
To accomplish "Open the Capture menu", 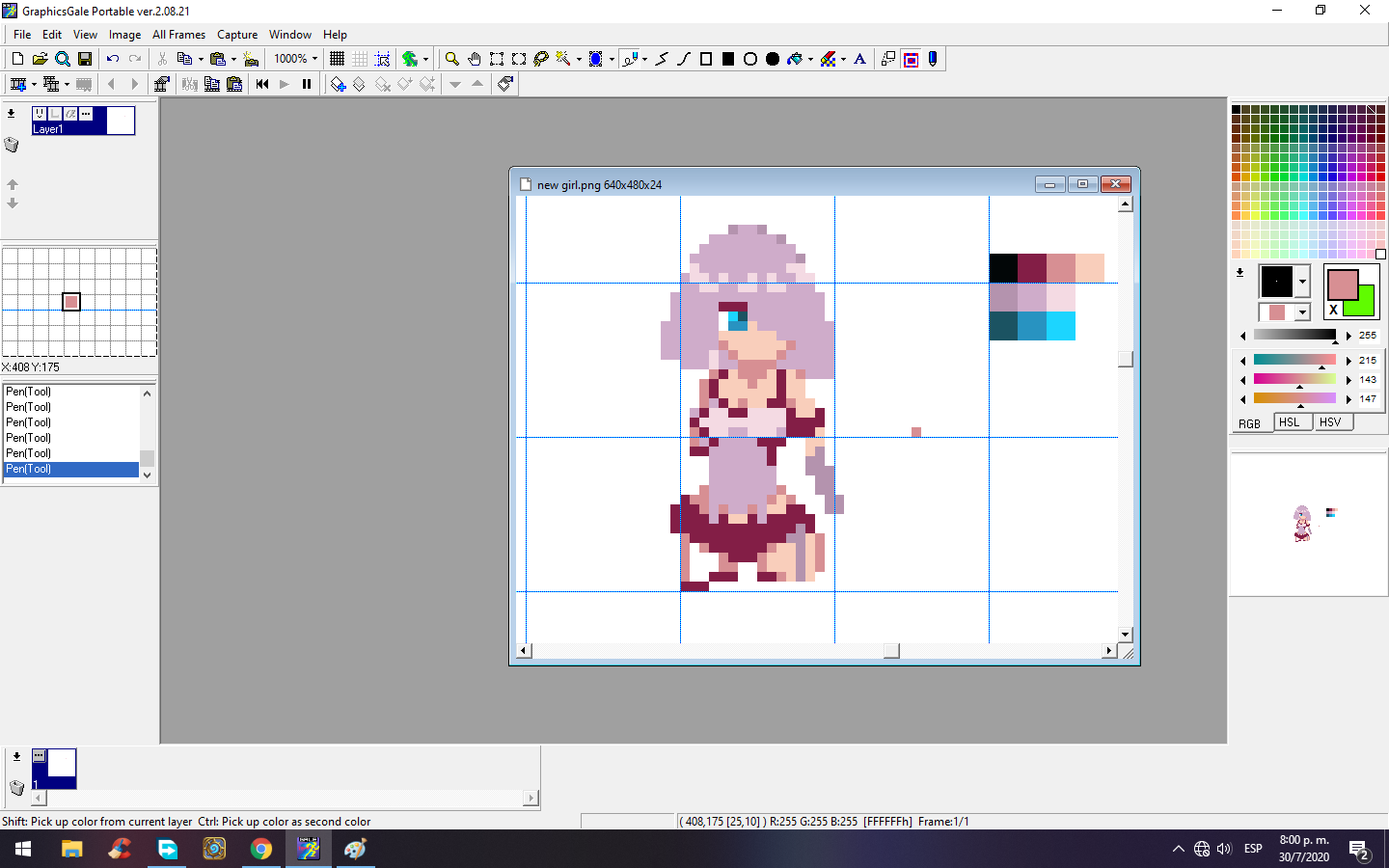I will [237, 35].
